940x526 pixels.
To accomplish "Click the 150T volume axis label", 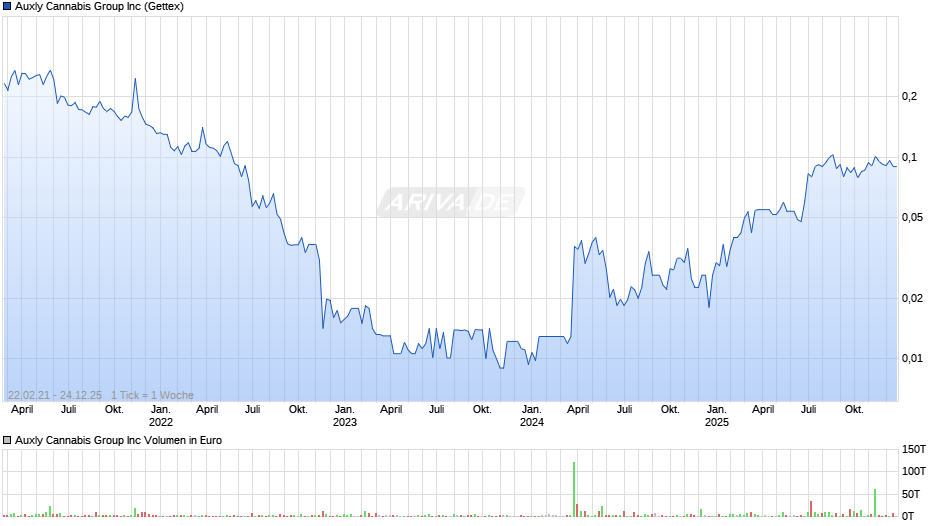I will [914, 449].
